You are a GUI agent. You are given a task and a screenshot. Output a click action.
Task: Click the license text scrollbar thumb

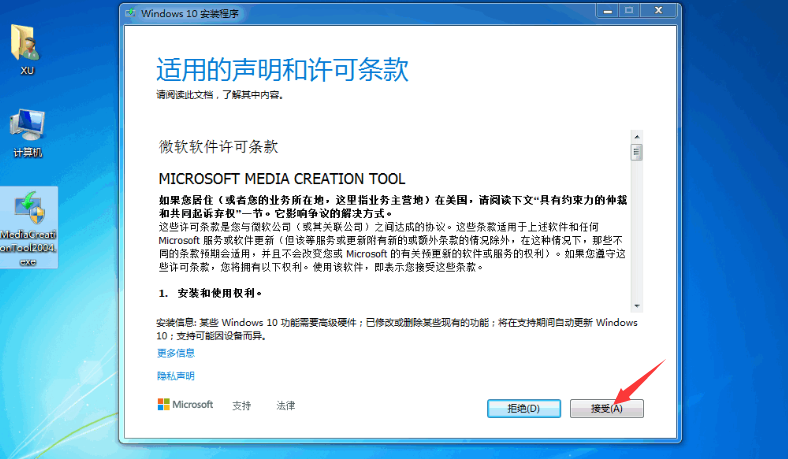636,153
